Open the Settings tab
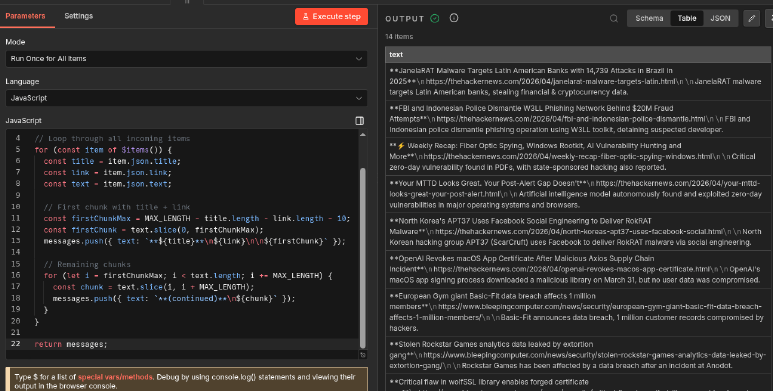 point(78,16)
